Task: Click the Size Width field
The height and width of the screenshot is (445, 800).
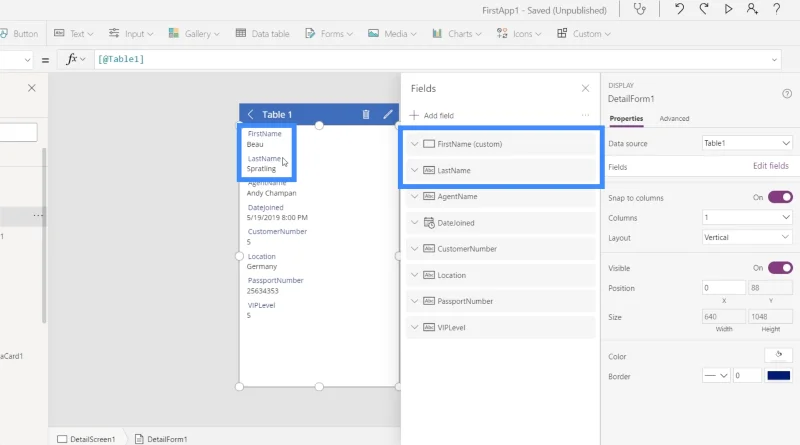Action: click(723, 317)
